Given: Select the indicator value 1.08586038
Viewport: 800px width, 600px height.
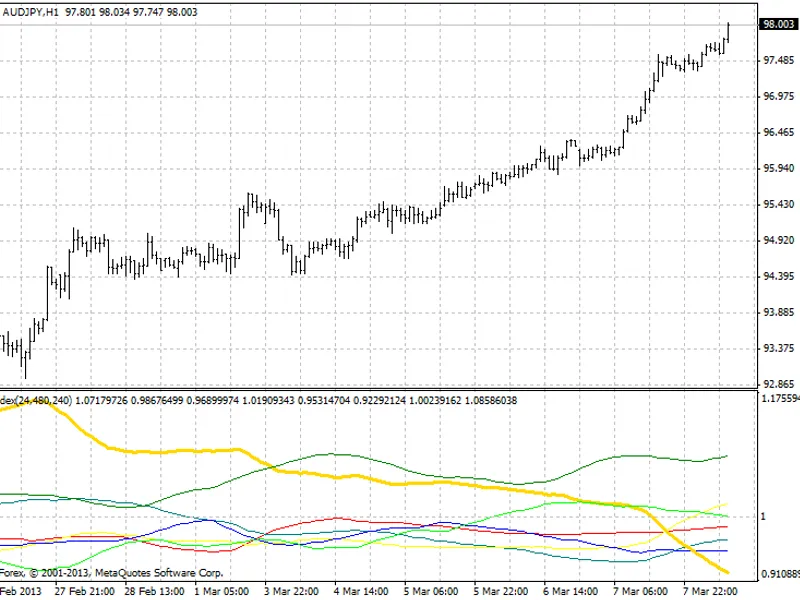Looking at the screenshot, I should 491,401.
